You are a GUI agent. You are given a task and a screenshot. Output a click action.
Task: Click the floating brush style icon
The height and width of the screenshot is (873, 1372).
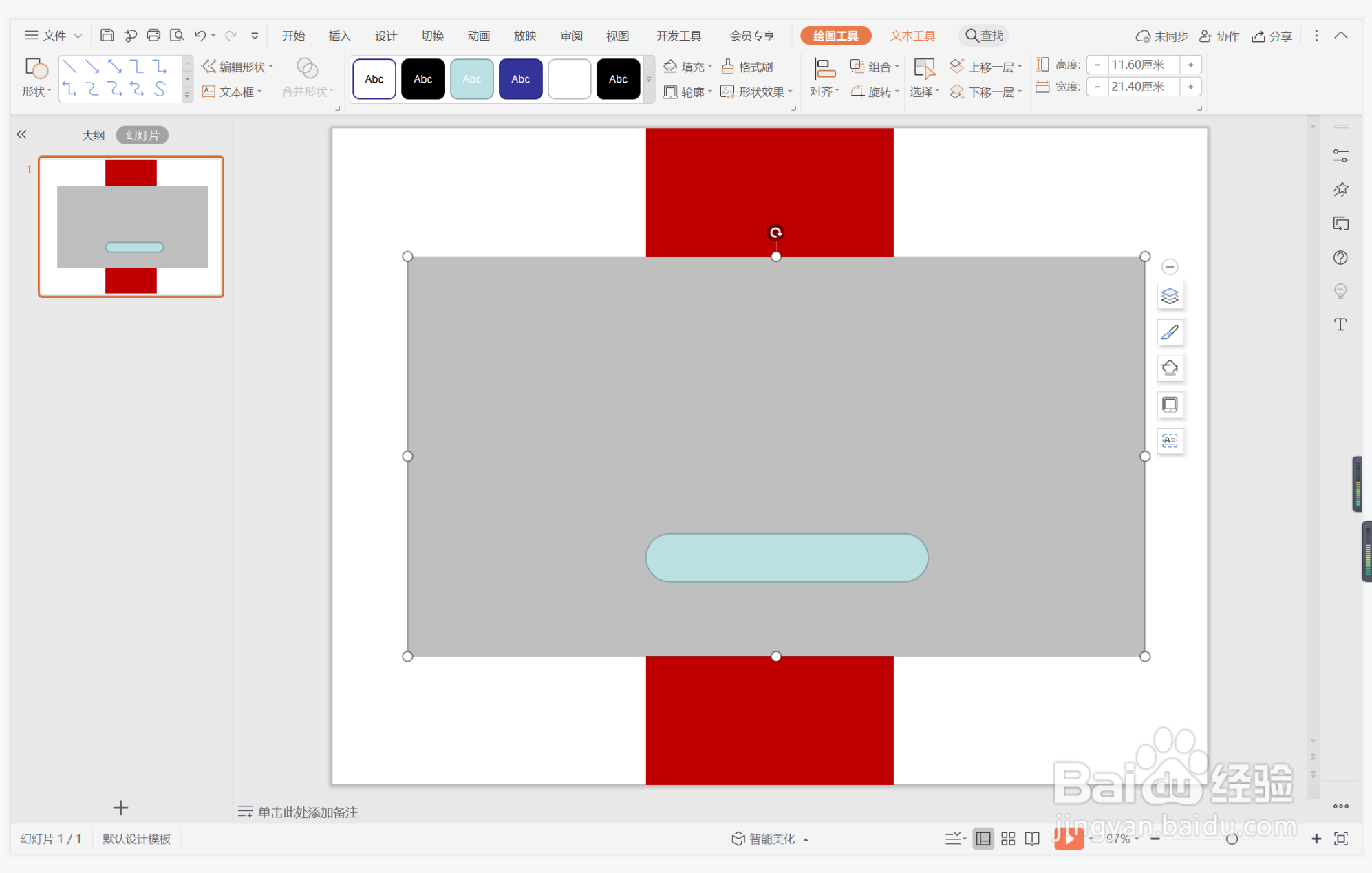tap(1170, 333)
